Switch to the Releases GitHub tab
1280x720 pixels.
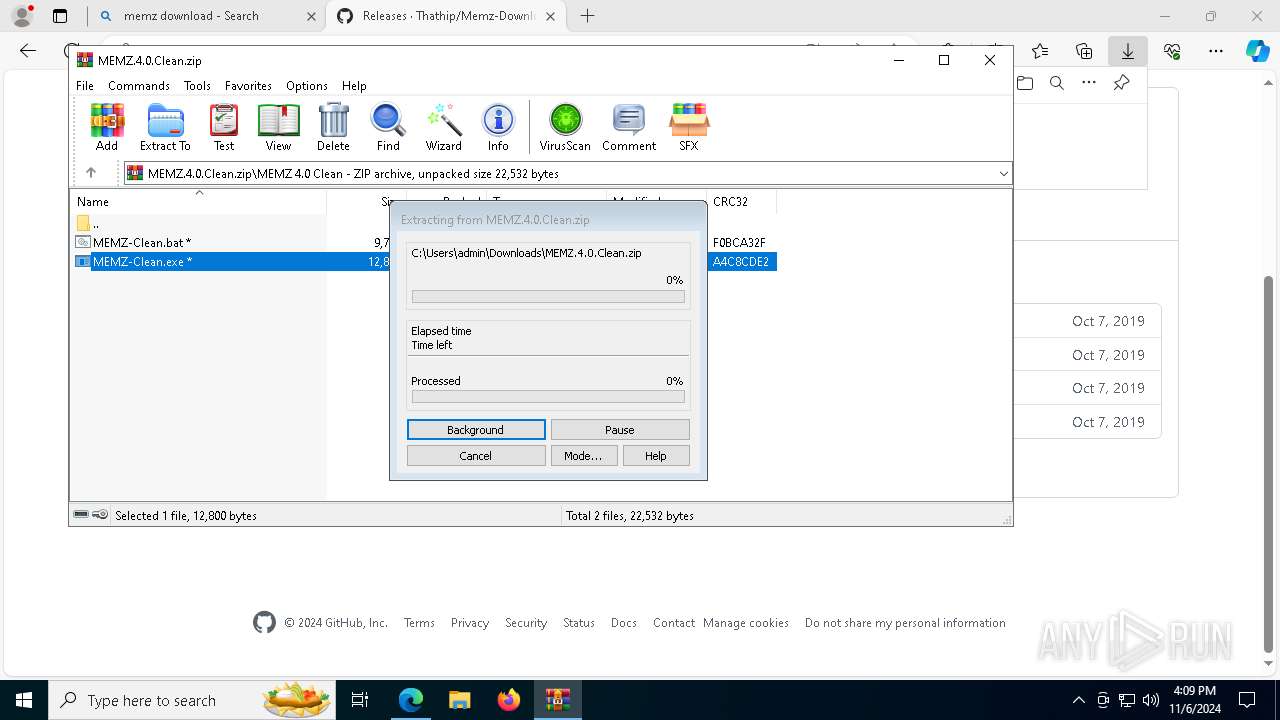446,16
